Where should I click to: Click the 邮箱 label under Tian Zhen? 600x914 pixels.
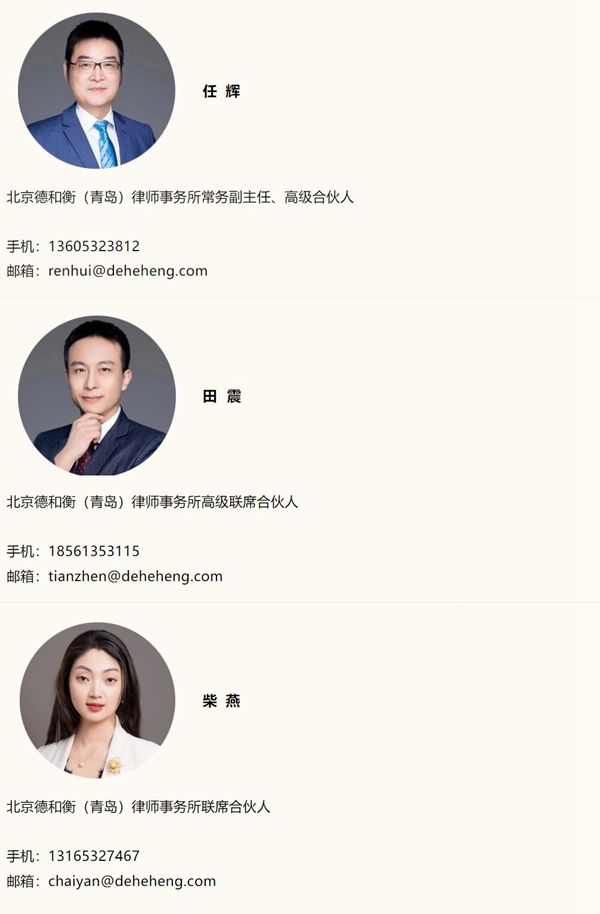(x=20, y=576)
